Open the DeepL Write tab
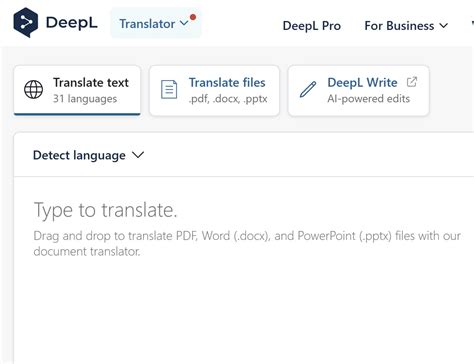This screenshot has height=364, width=474. click(x=359, y=91)
